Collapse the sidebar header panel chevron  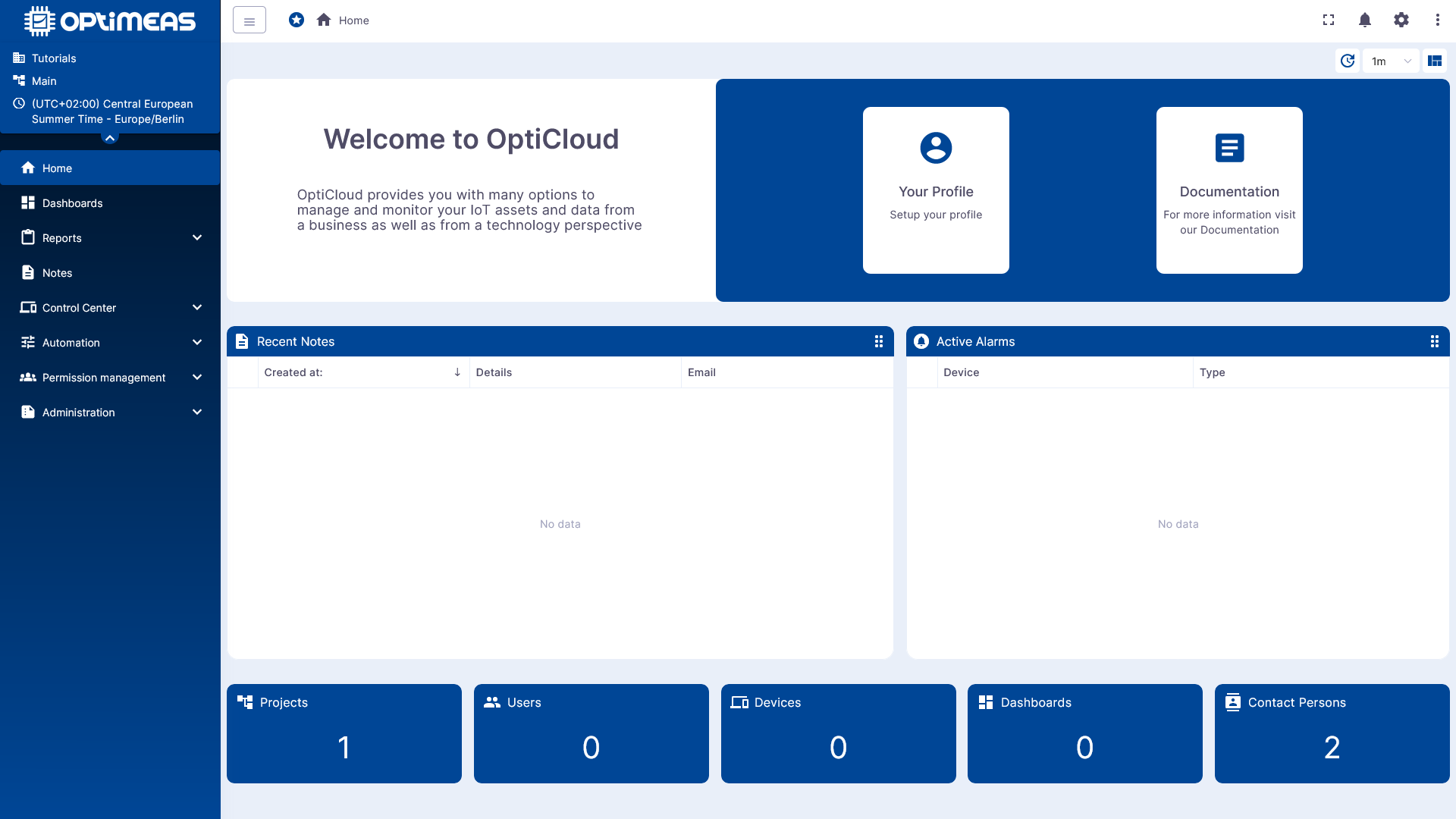[110, 138]
